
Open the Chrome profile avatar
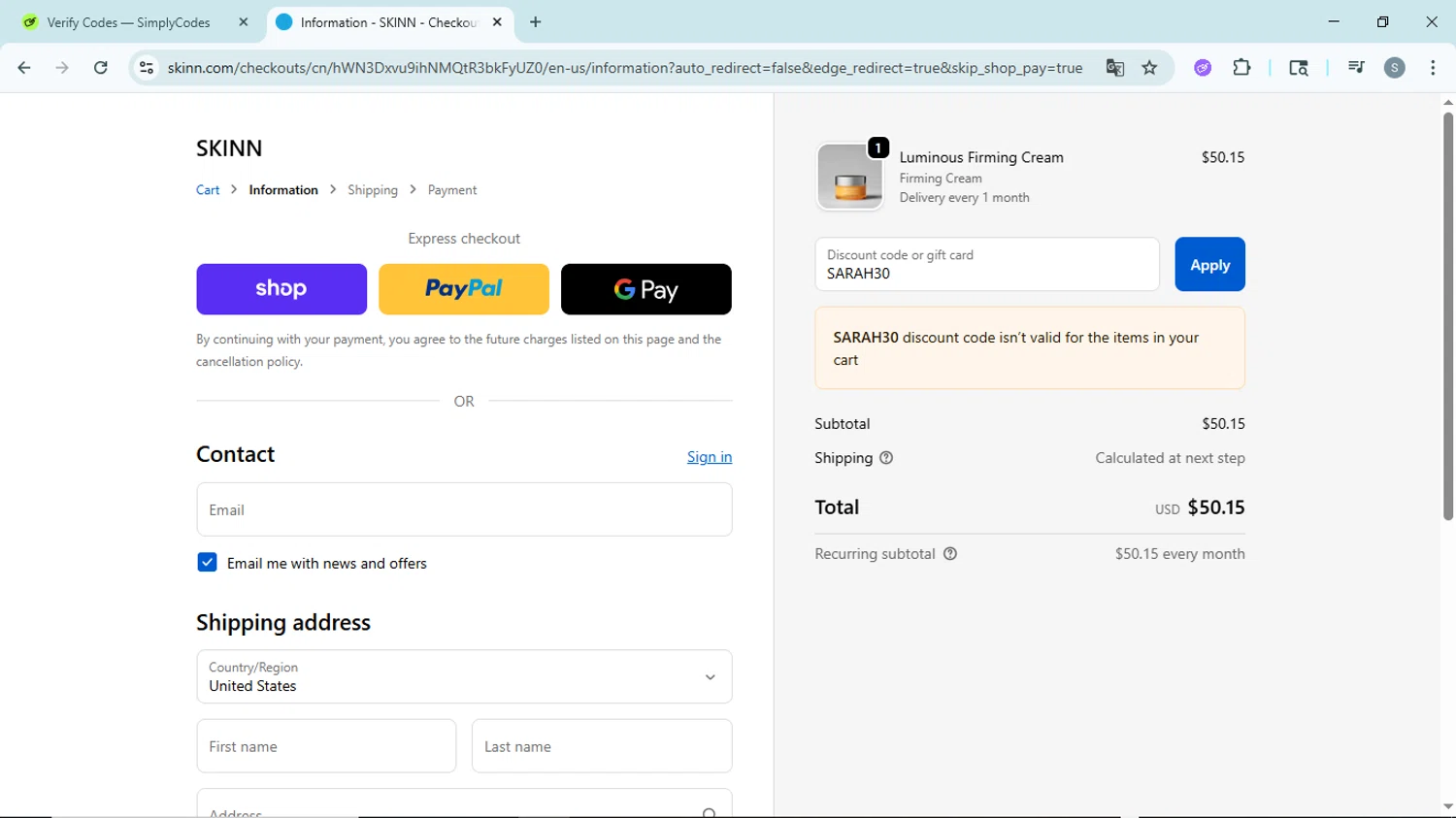tap(1395, 68)
